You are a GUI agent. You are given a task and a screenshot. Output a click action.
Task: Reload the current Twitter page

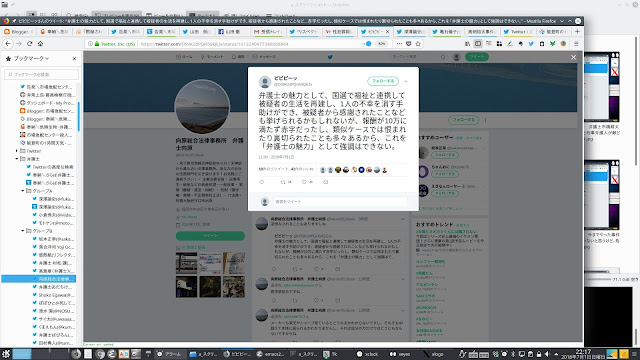click(29, 44)
